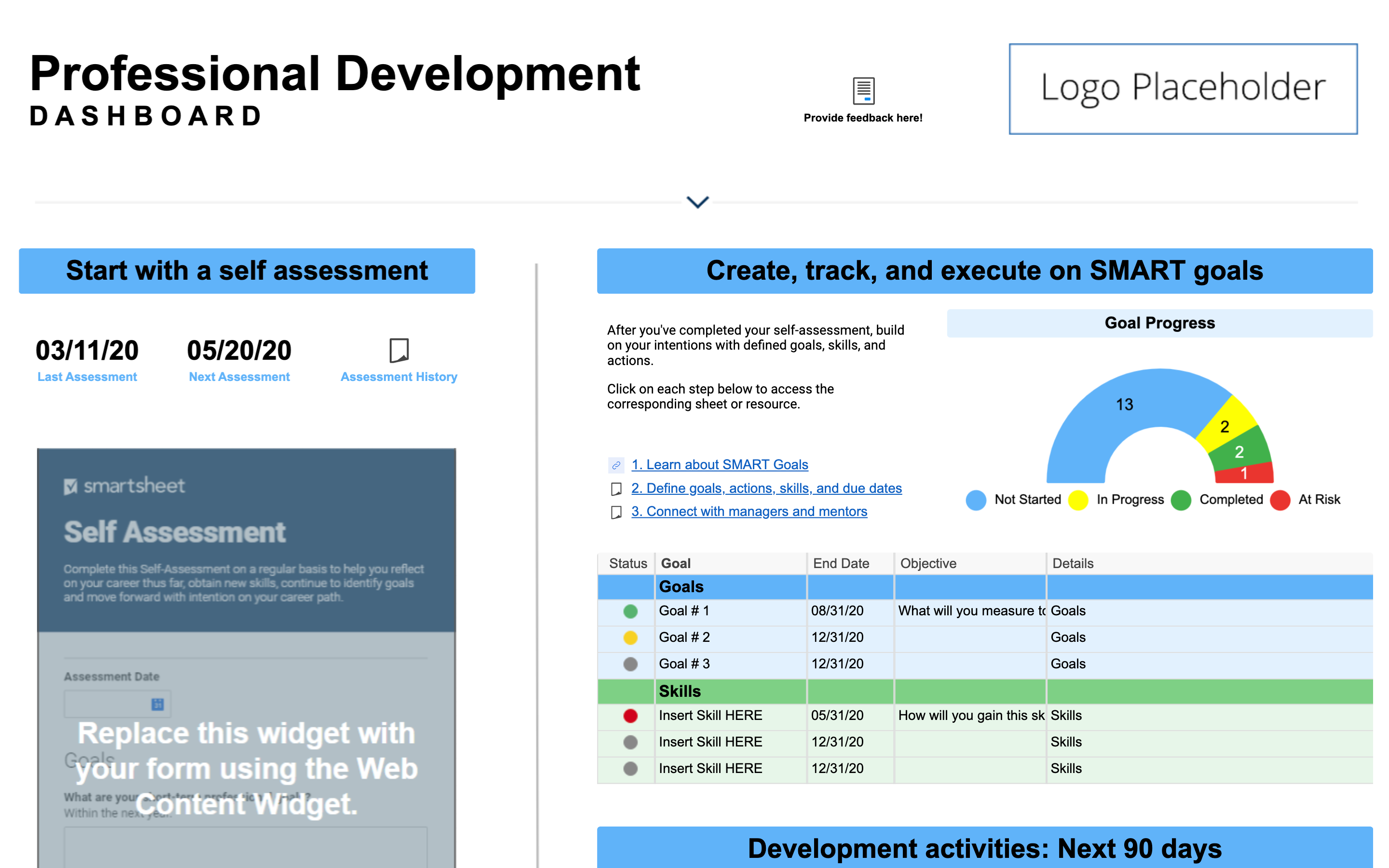Viewport: 1389px width, 868px height.
Task: Click the calendar icon in Assessment Date field
Action: click(x=157, y=705)
